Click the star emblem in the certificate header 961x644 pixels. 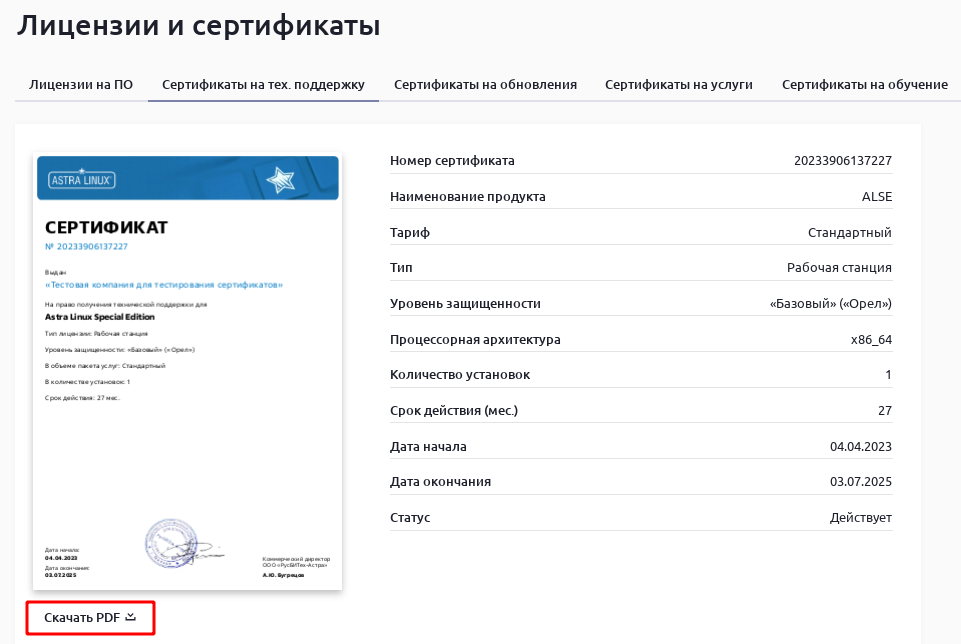coord(280,180)
